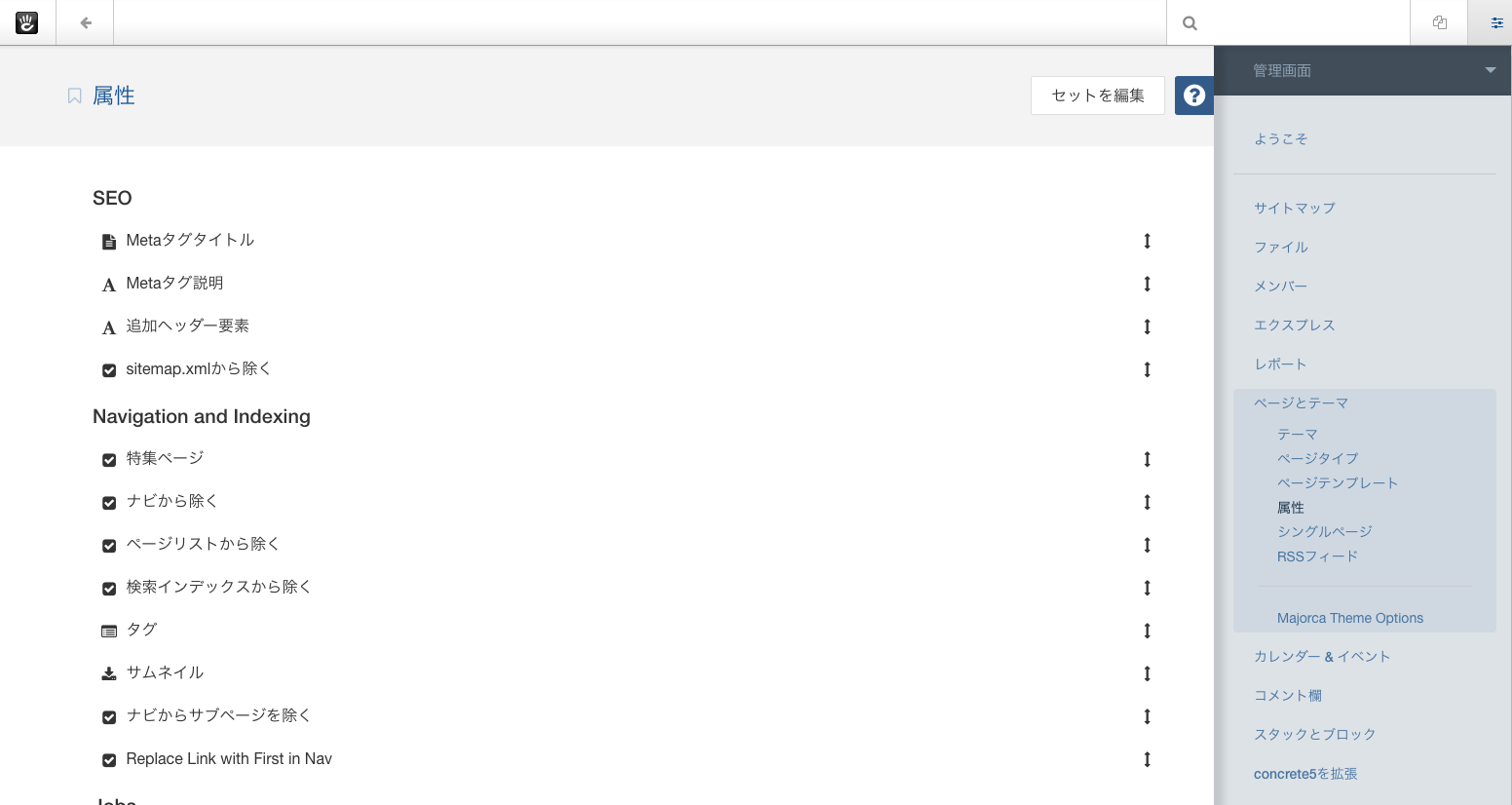1512x805 pixels.
Task: Open the Metaタグ説明 attribute link
Action: click(174, 283)
